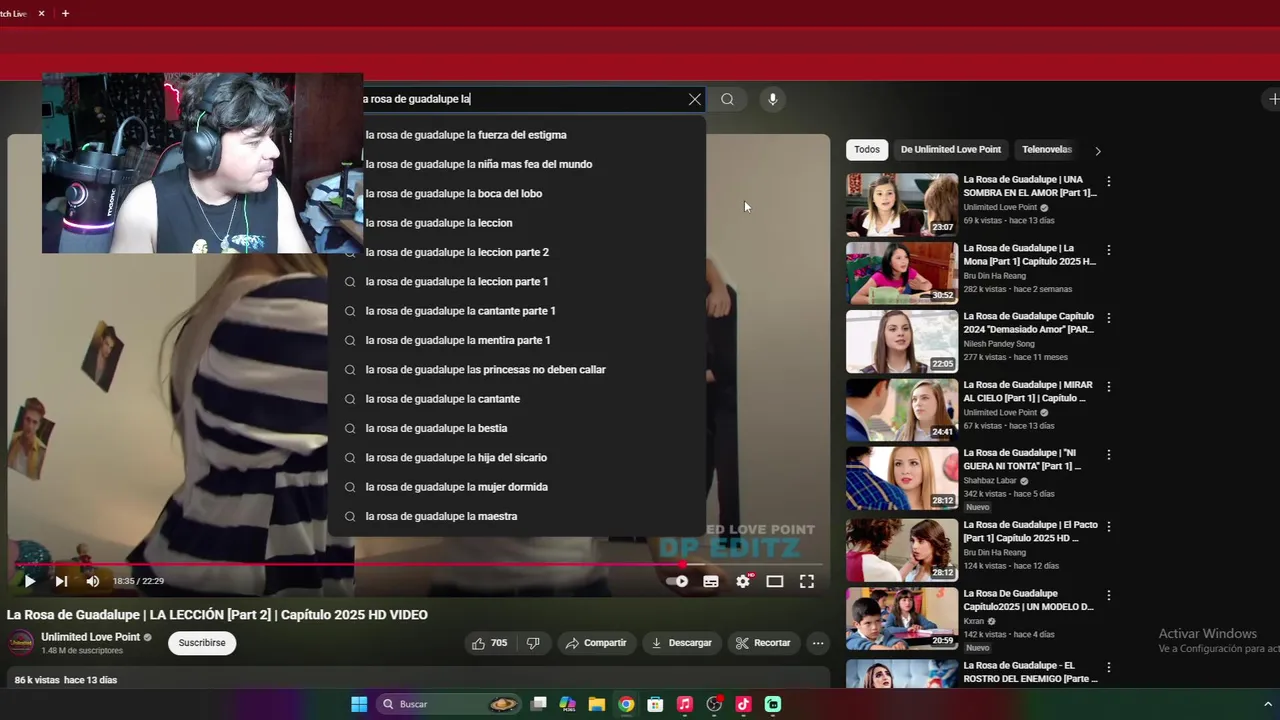Toggle subtitles in the player
The image size is (1280, 720).
pos(711,581)
